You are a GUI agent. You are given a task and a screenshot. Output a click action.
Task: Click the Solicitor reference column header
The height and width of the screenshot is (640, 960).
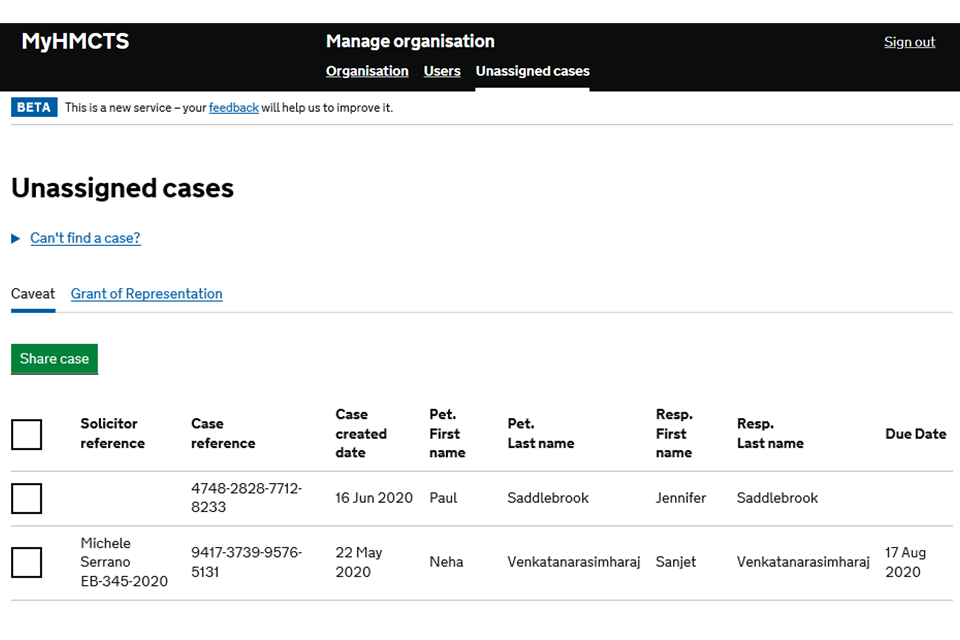pyautogui.click(x=112, y=434)
